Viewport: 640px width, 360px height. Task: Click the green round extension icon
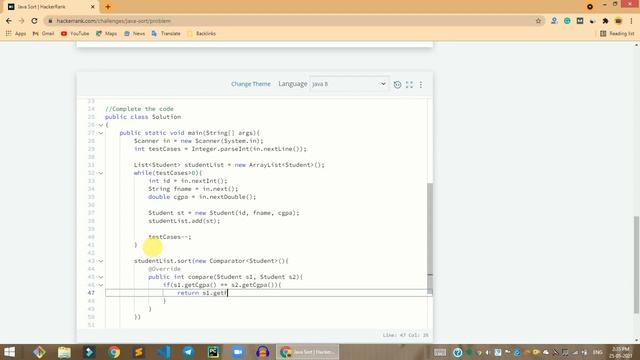pyautogui.click(x=567, y=21)
